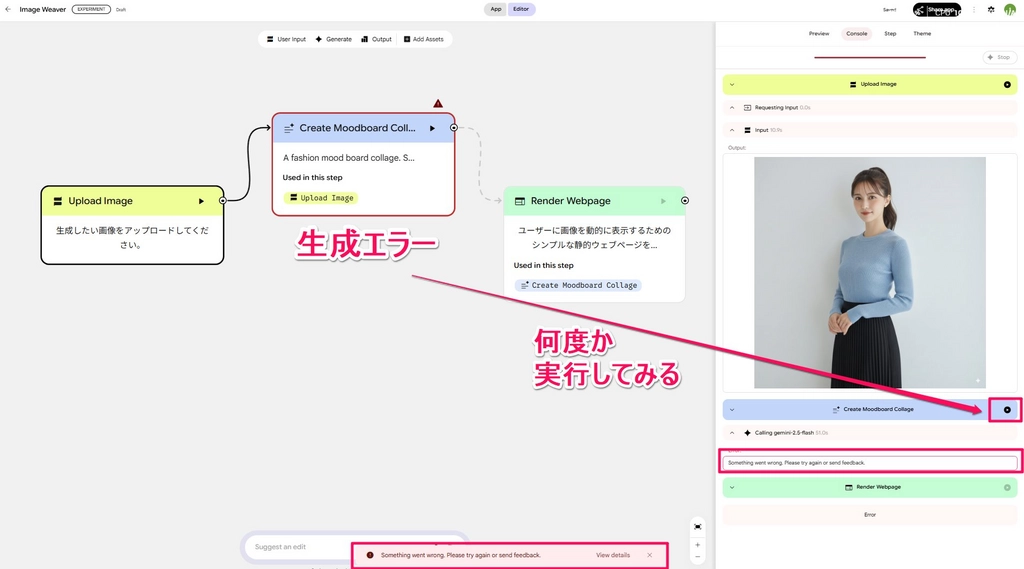
Task: Click the red warning triangle above Moodboard node
Action: 438,103
